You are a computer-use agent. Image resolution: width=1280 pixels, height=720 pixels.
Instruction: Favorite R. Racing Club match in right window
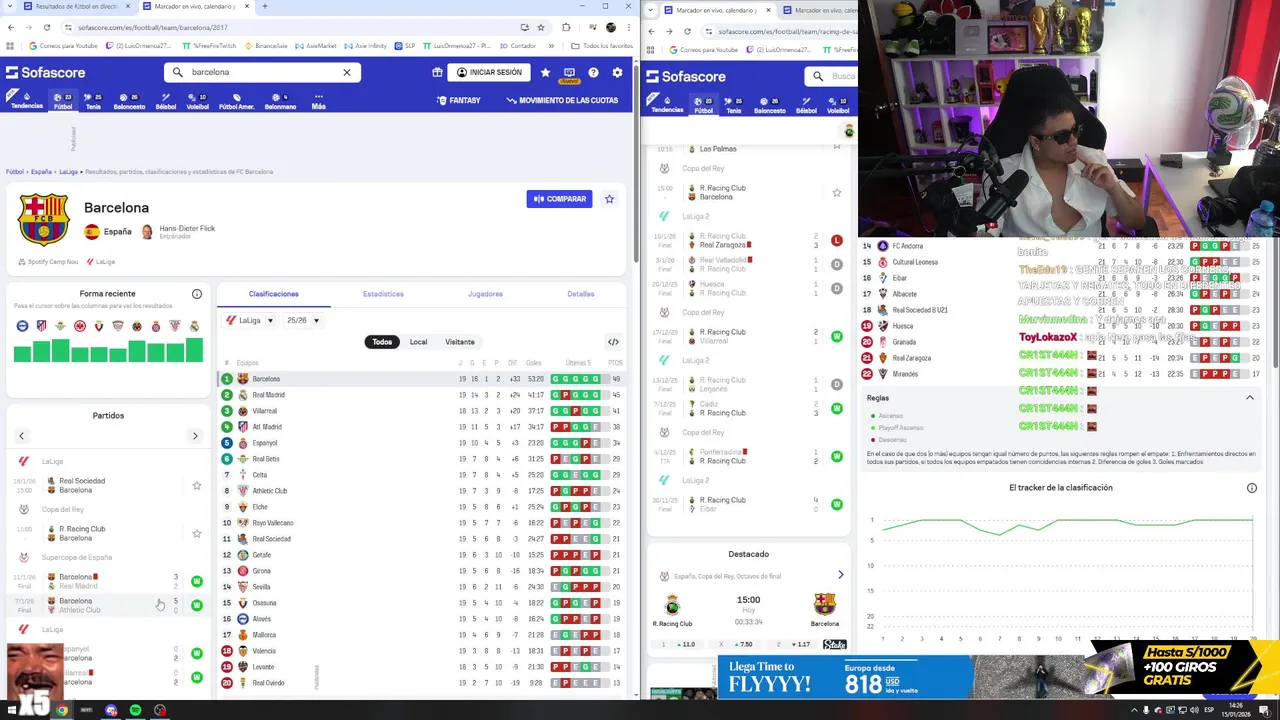point(837,193)
